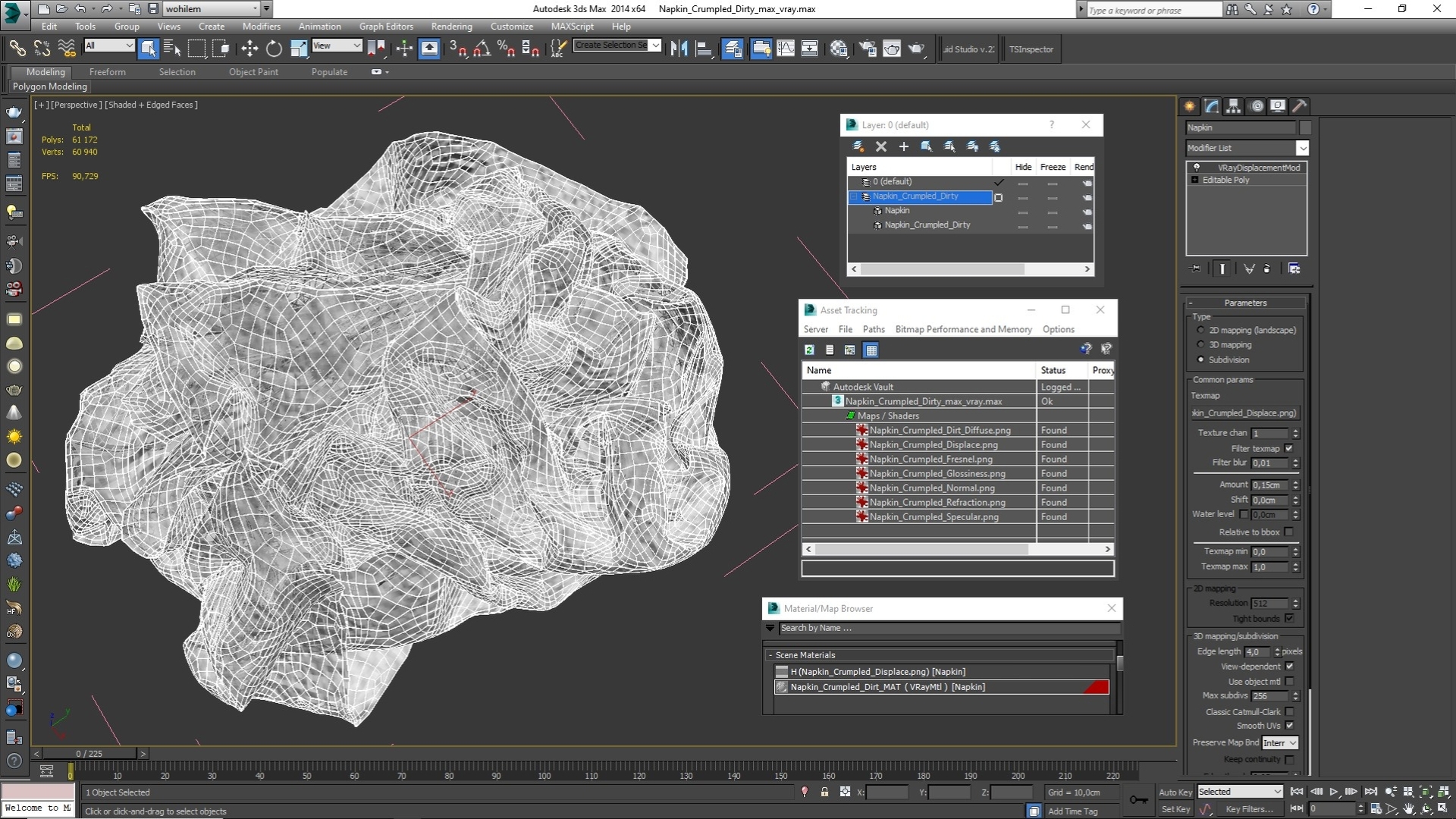Click the Auto Key button
This screenshot has width=1456, height=819.
point(1175,792)
